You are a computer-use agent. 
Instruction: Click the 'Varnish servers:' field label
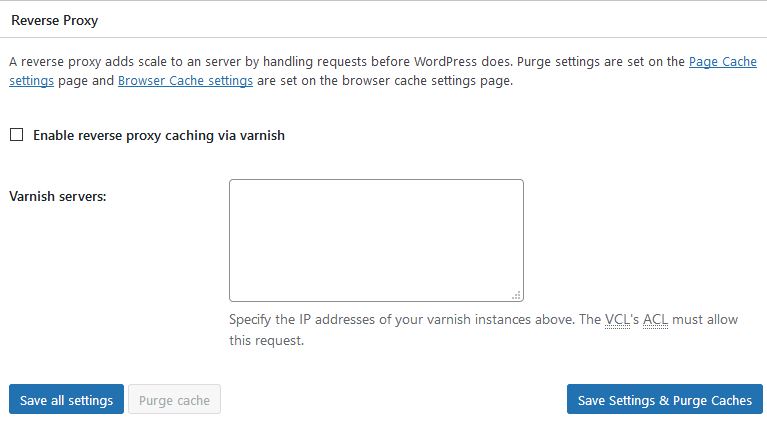point(58,196)
